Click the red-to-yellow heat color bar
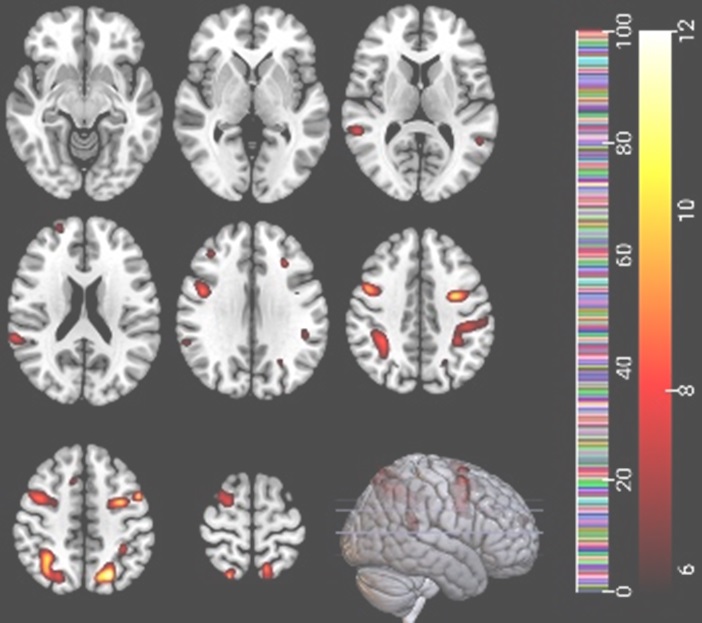This screenshot has width=702, height=623. (655, 311)
